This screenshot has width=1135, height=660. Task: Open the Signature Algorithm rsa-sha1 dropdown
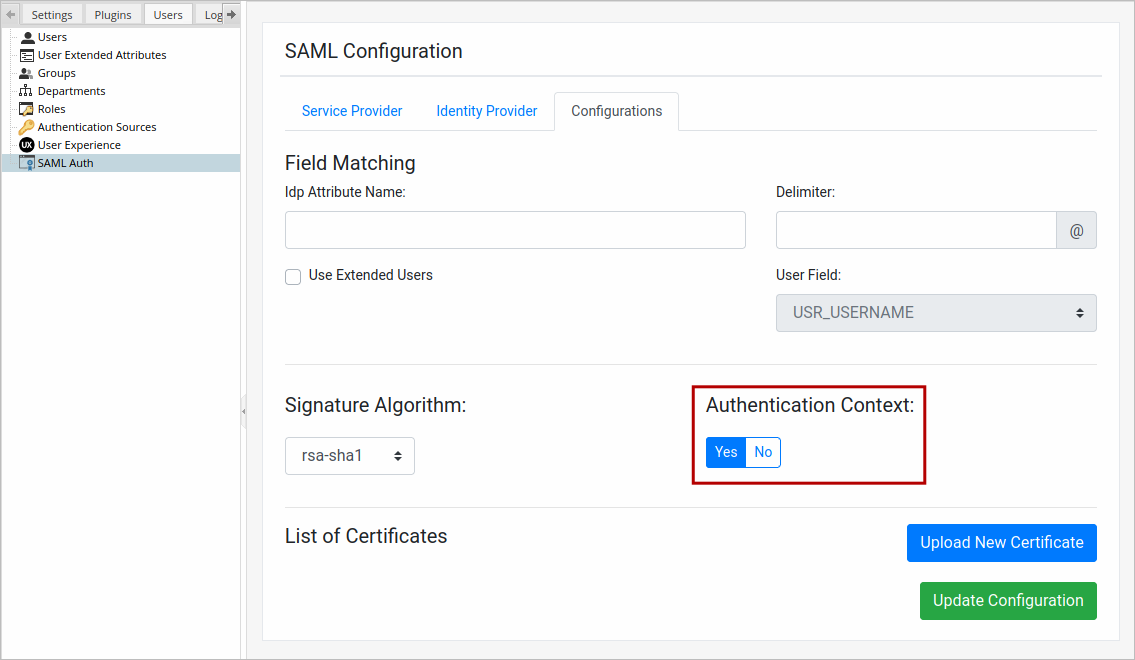(350, 456)
